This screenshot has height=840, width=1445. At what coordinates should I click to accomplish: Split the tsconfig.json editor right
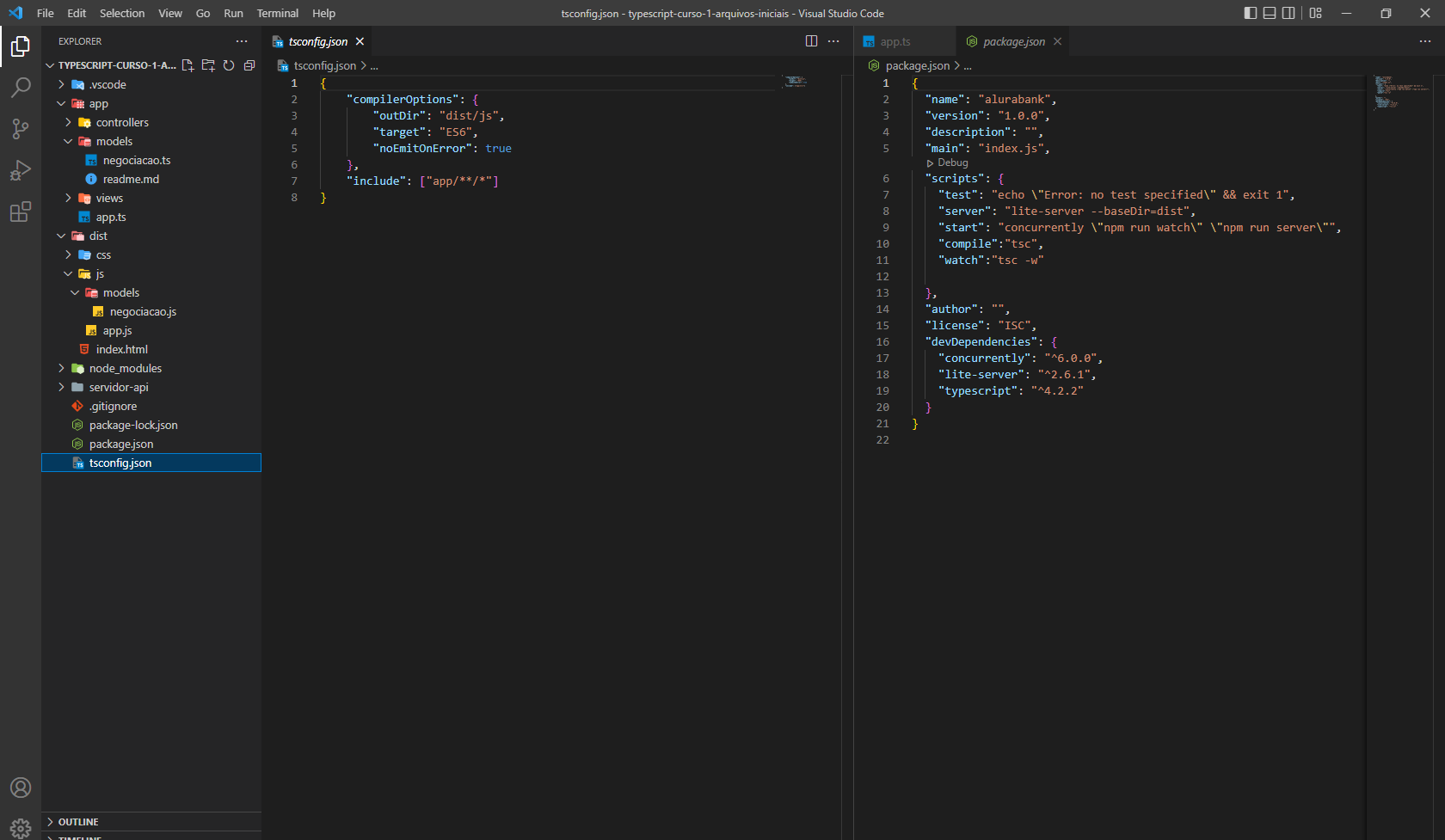click(811, 41)
